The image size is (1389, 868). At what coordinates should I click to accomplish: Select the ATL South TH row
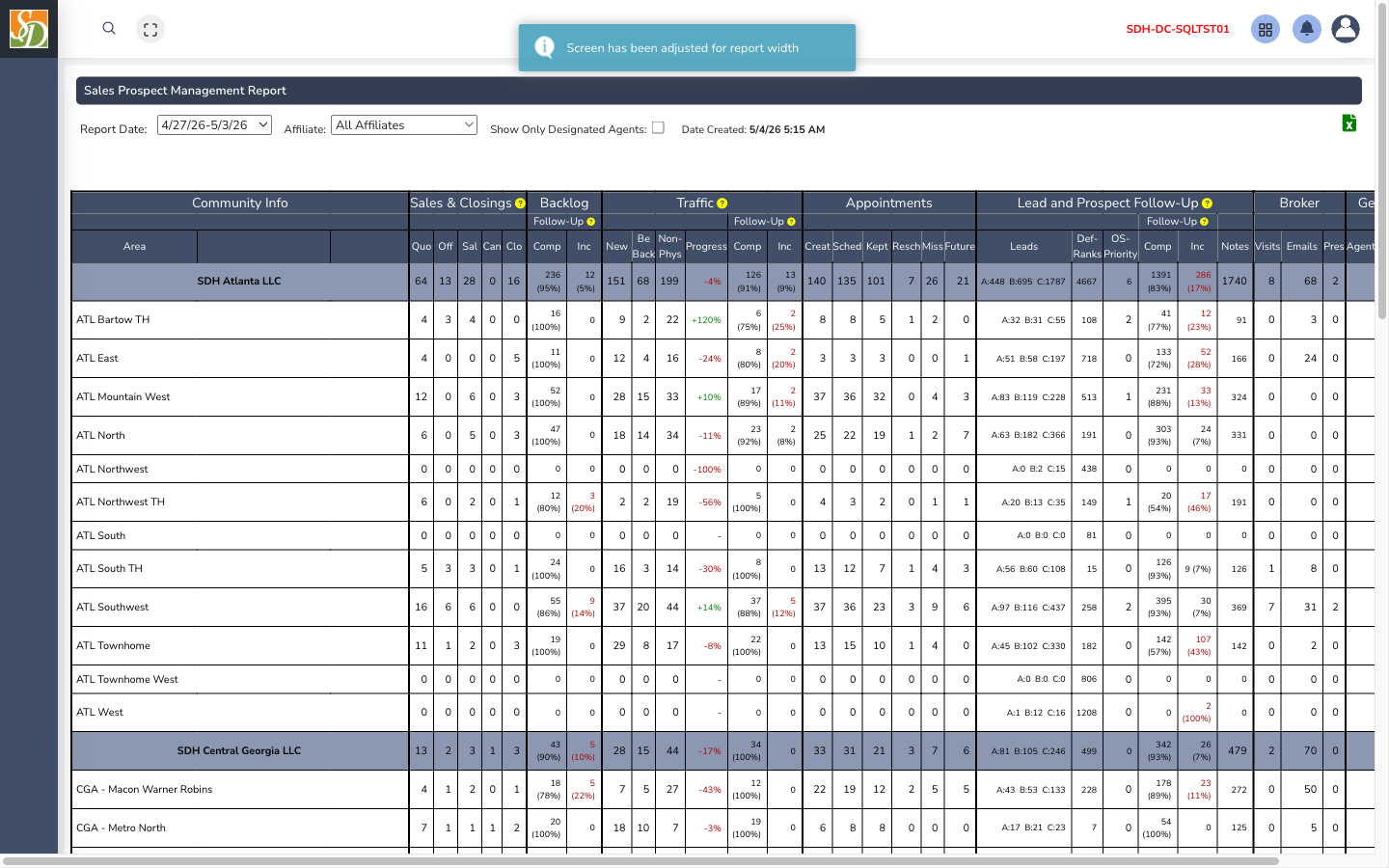click(x=722, y=569)
